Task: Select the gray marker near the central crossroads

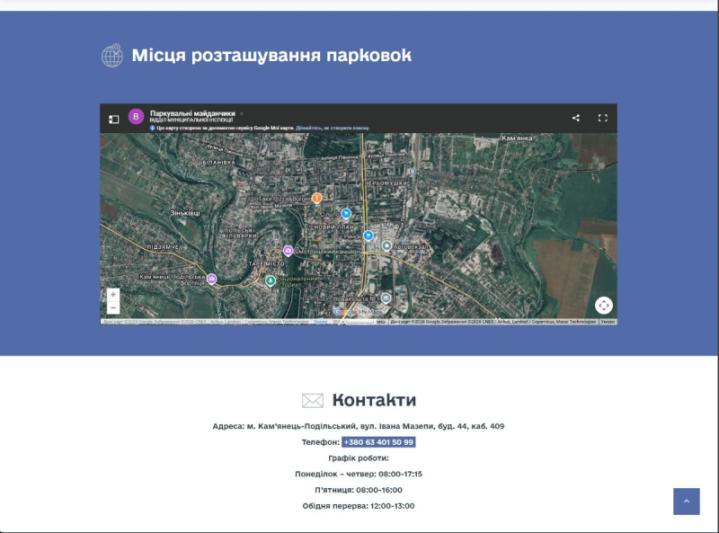Action: 387,246
